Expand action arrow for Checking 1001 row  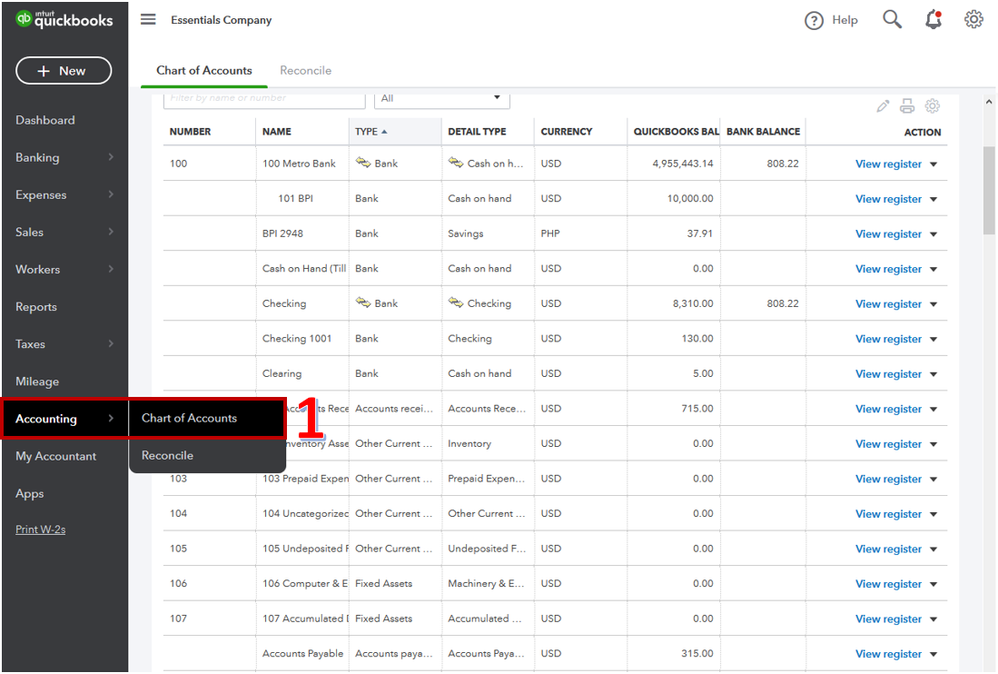point(933,339)
